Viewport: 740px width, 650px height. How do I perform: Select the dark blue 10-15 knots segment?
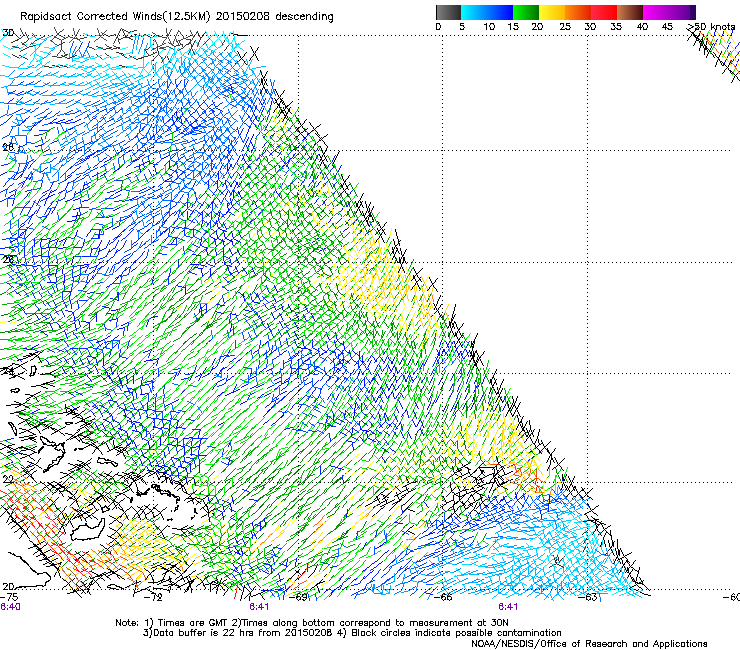(500, 12)
